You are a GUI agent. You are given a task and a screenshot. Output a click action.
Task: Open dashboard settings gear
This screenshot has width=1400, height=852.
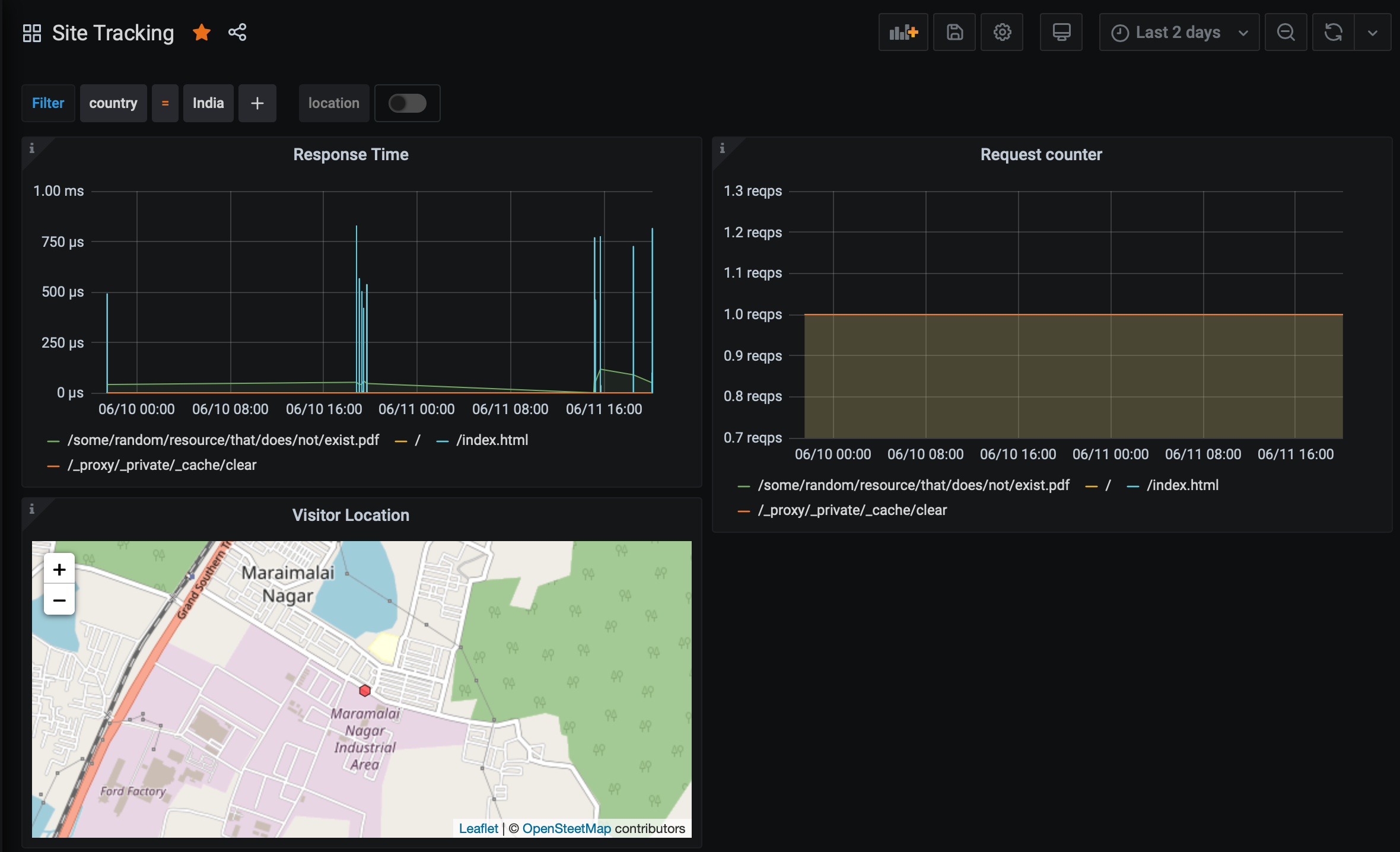[1002, 32]
